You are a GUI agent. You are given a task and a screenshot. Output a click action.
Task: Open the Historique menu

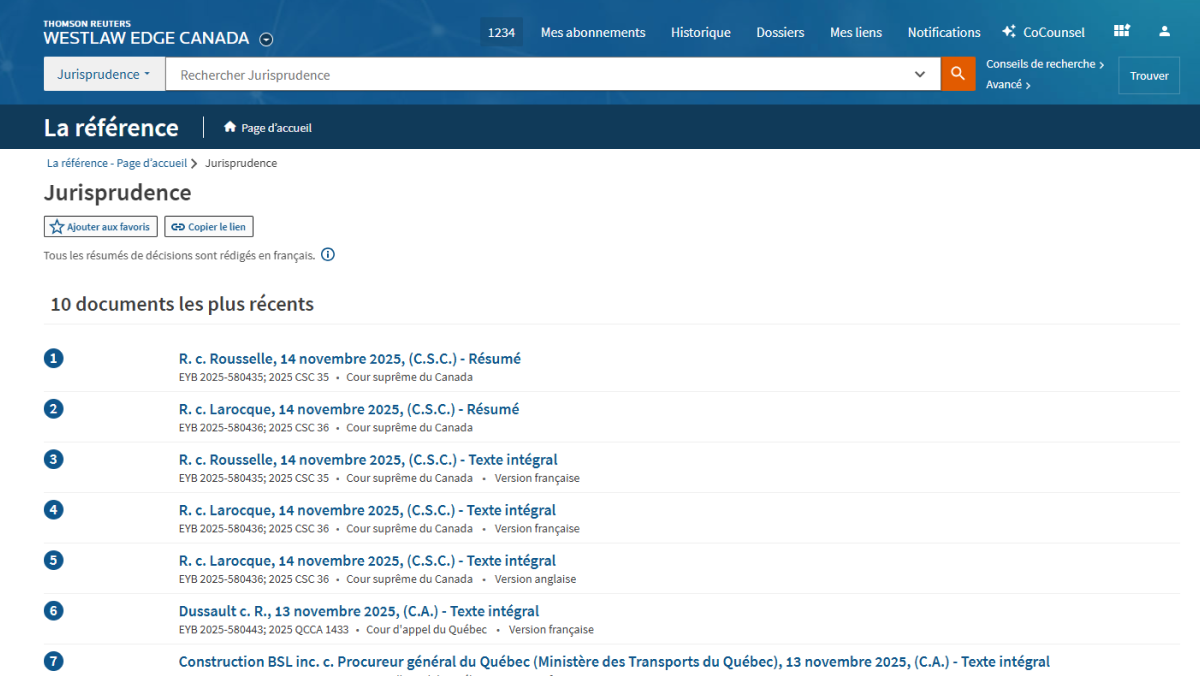700,32
